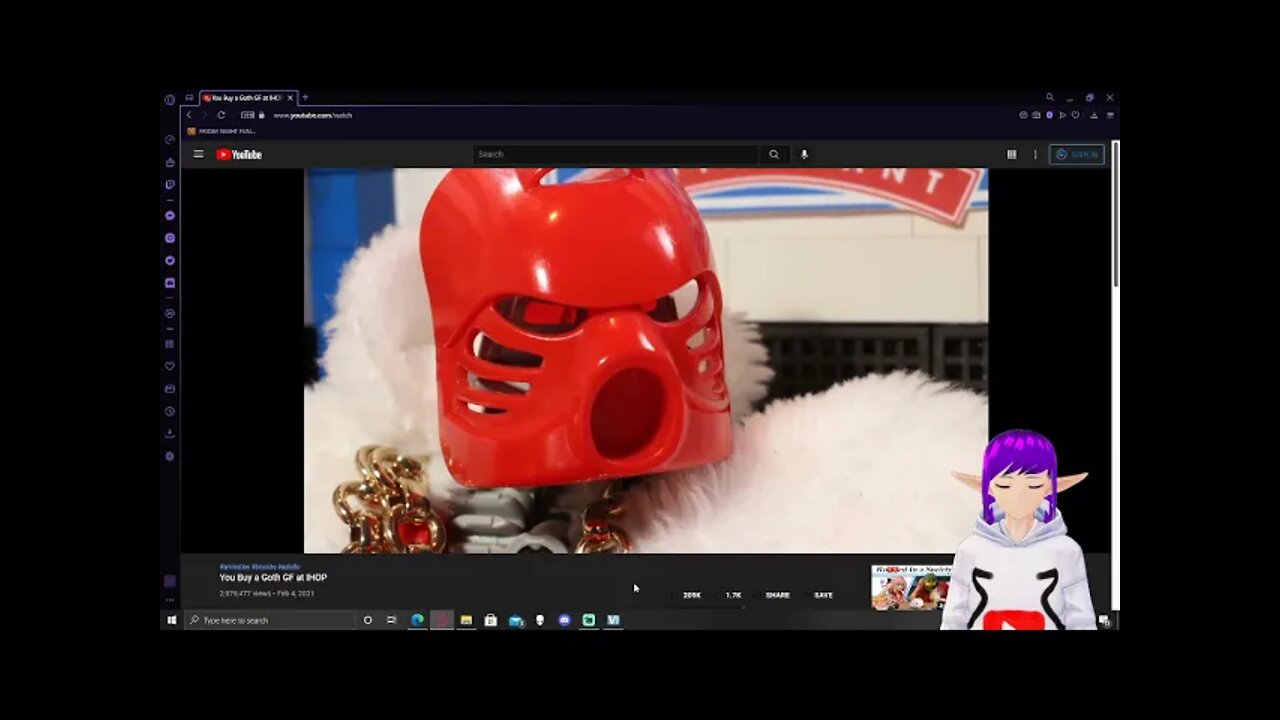1280x720 pixels.
Task: Open File Explorer from the taskbar
Action: point(466,620)
